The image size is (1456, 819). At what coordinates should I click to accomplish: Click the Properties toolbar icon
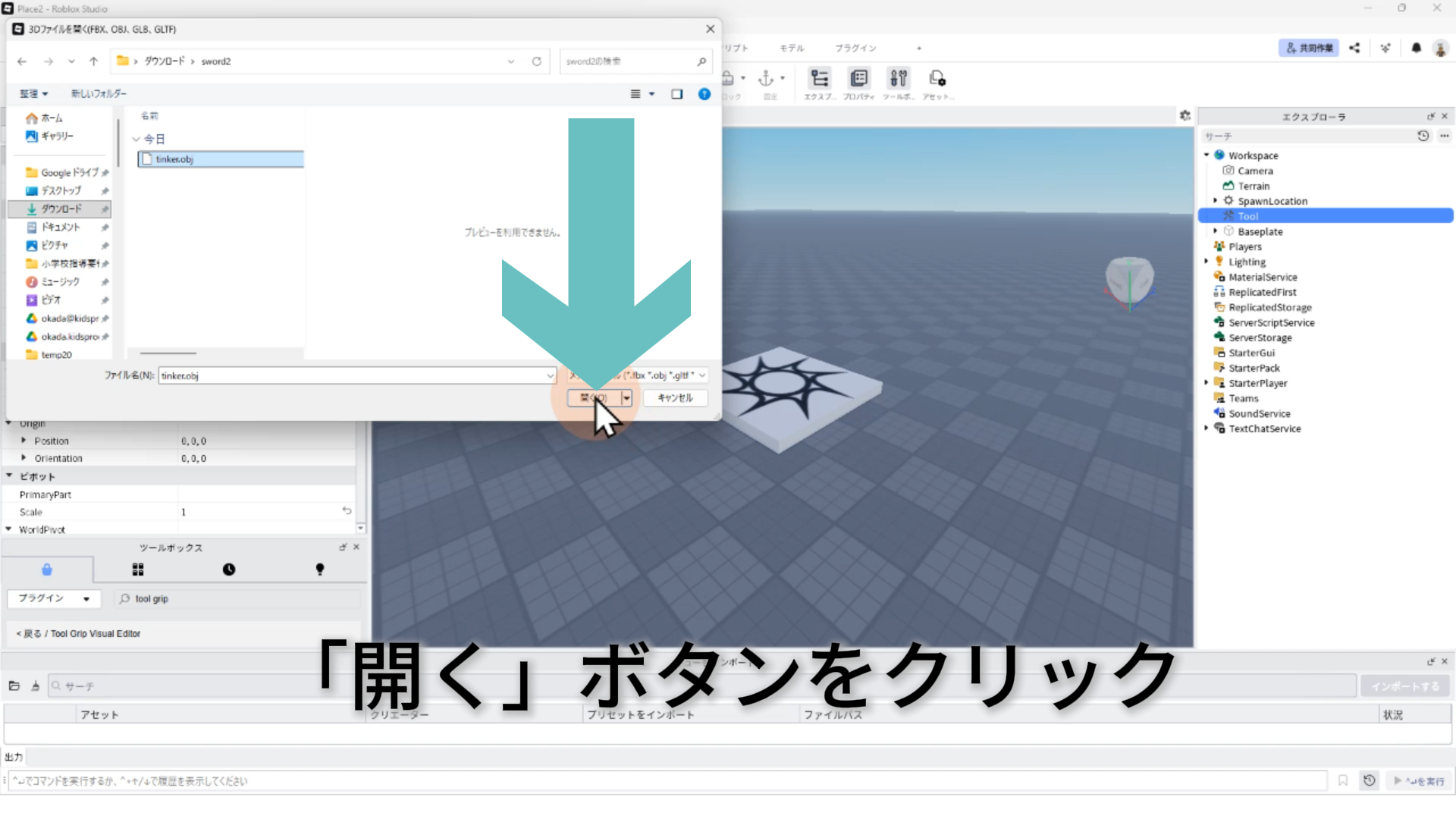click(858, 79)
